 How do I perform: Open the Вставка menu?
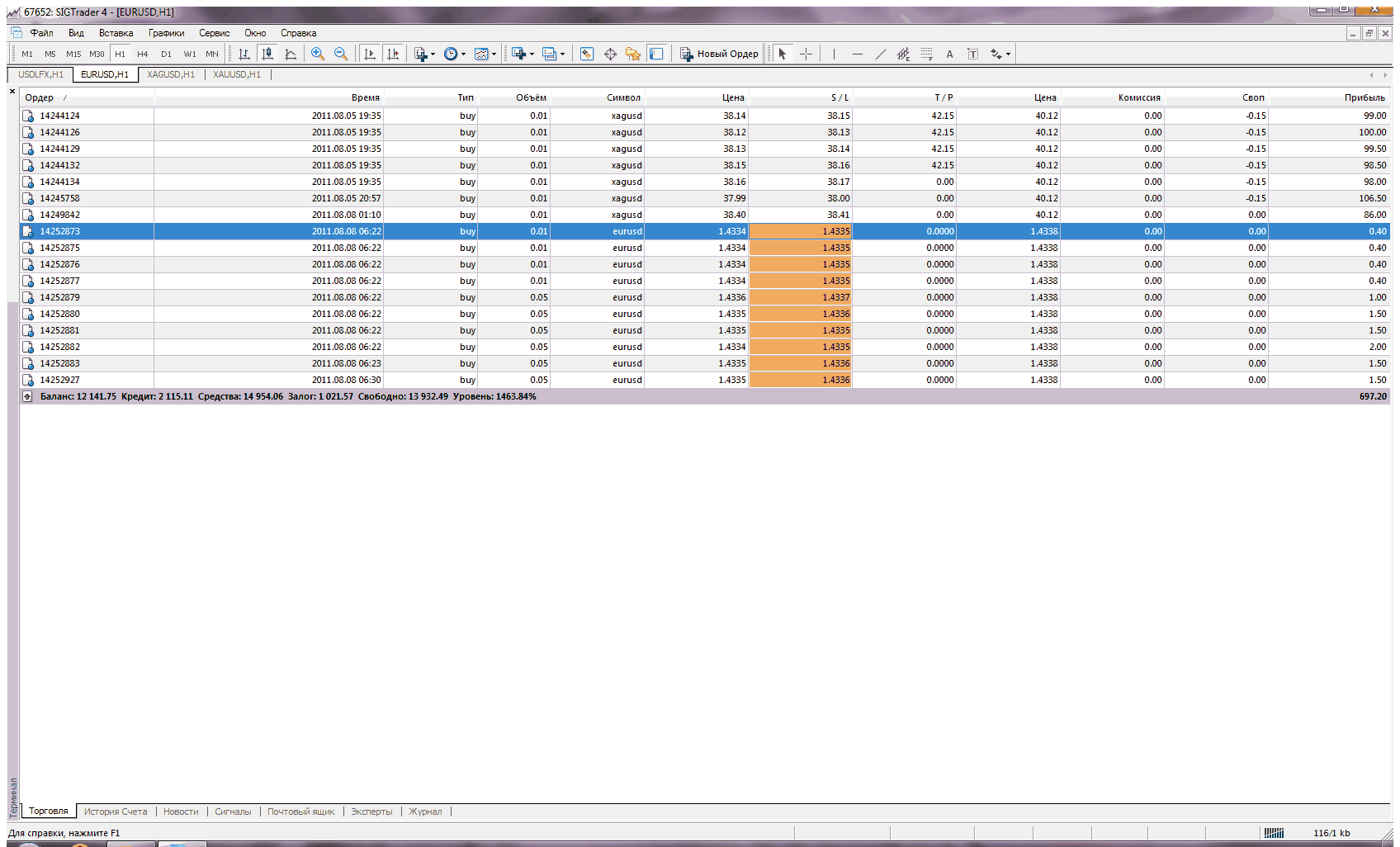click(116, 33)
